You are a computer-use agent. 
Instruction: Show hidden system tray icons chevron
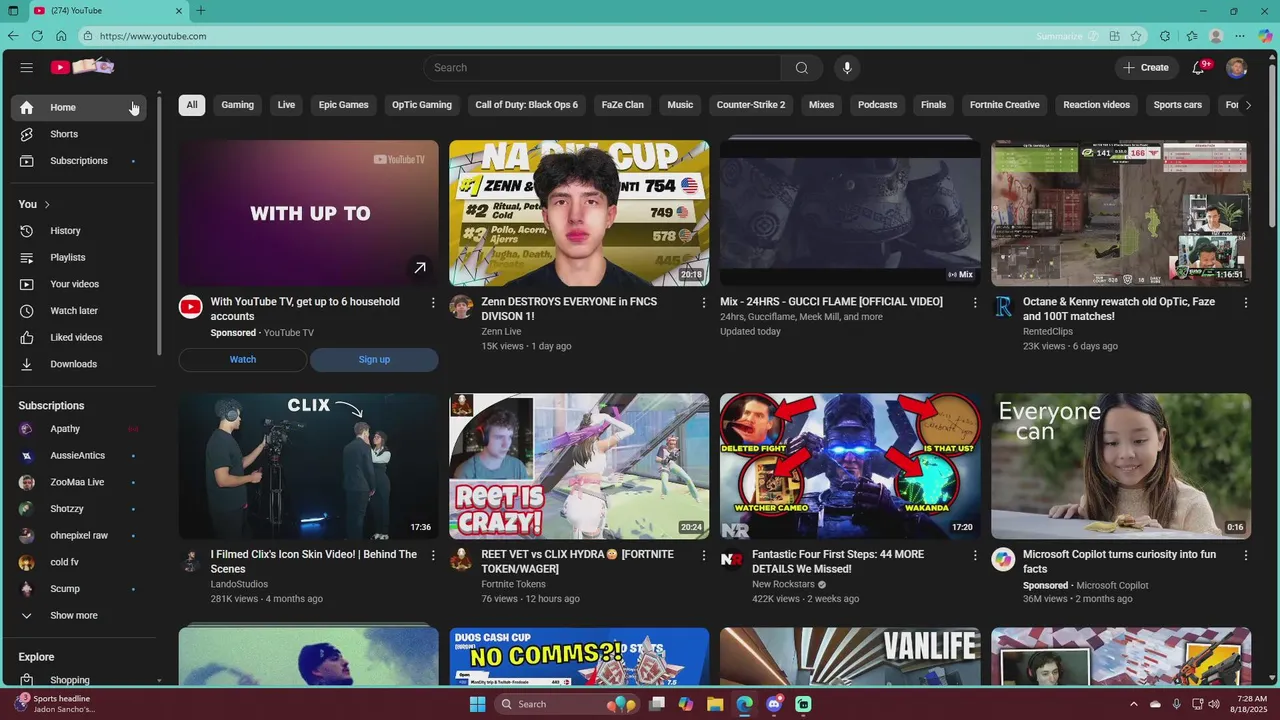click(1134, 704)
